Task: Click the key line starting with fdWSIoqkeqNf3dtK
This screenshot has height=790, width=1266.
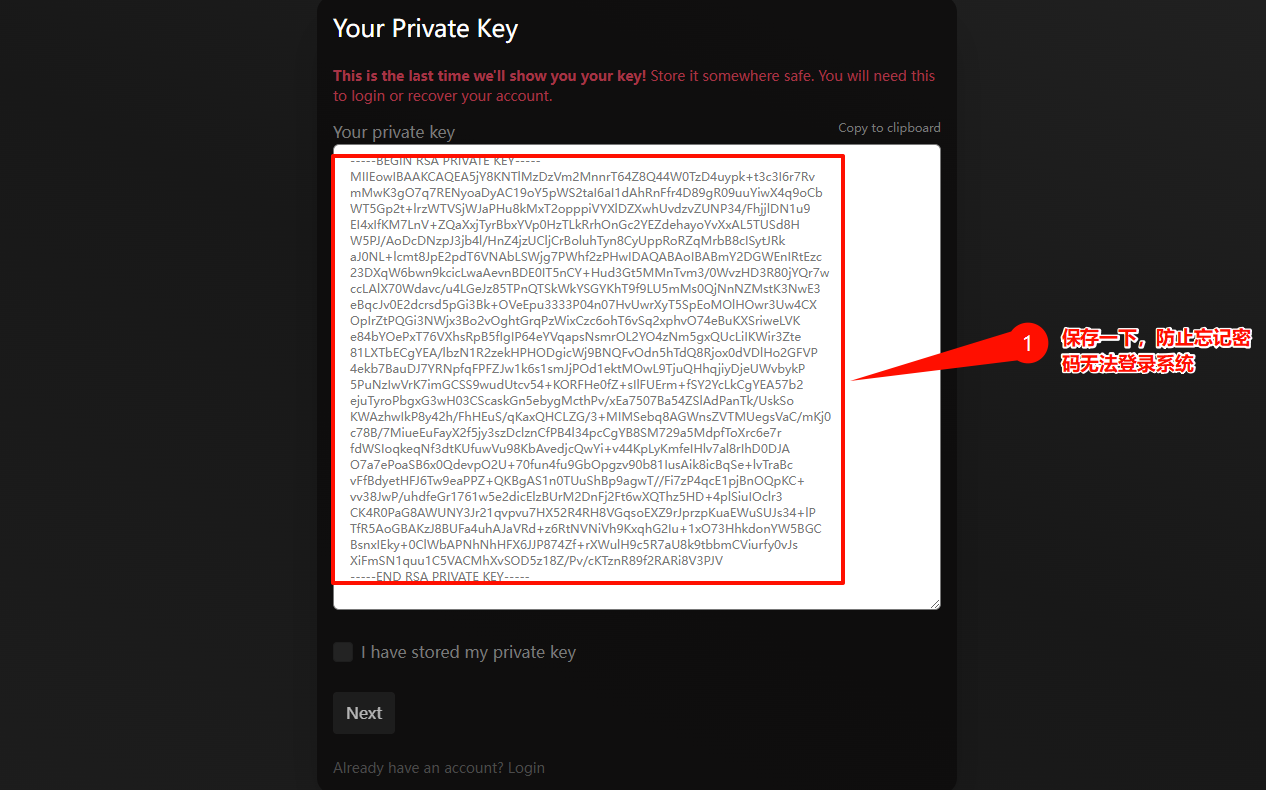Action: 570,449
